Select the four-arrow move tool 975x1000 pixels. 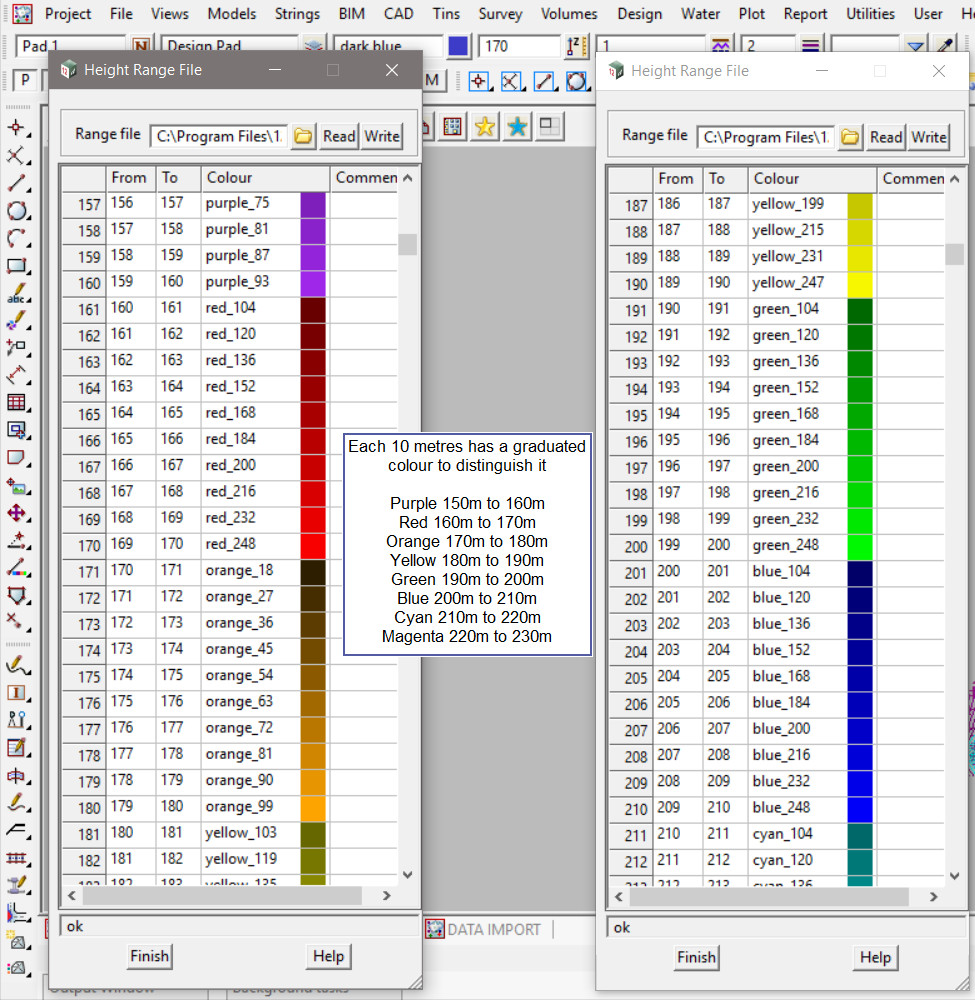coord(17,513)
